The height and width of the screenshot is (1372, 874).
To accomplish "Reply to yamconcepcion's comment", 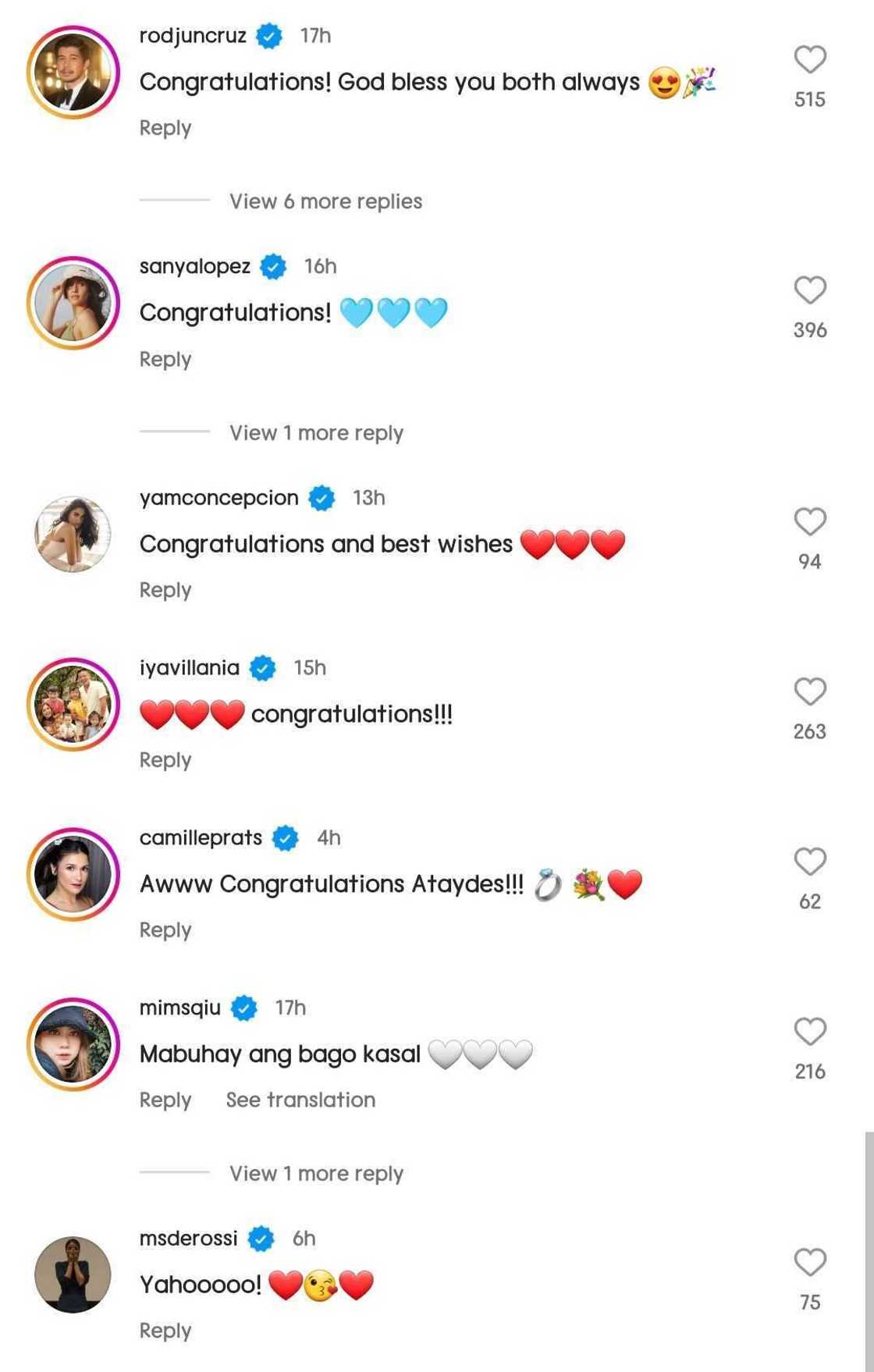I will pyautogui.click(x=165, y=590).
